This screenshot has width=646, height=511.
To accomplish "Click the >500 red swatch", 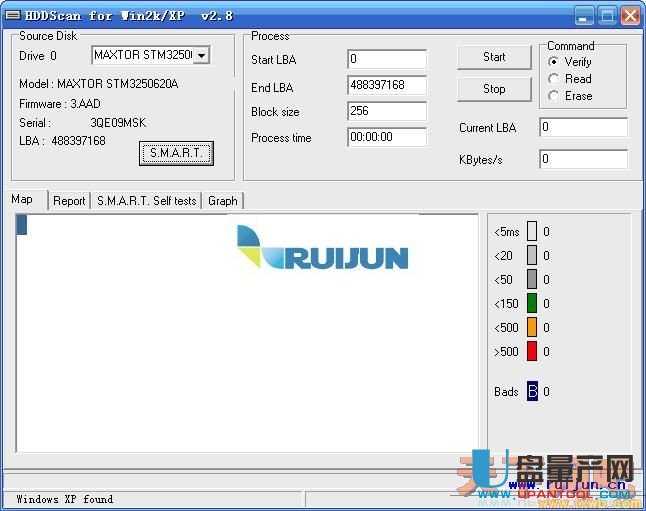I will coord(532,351).
